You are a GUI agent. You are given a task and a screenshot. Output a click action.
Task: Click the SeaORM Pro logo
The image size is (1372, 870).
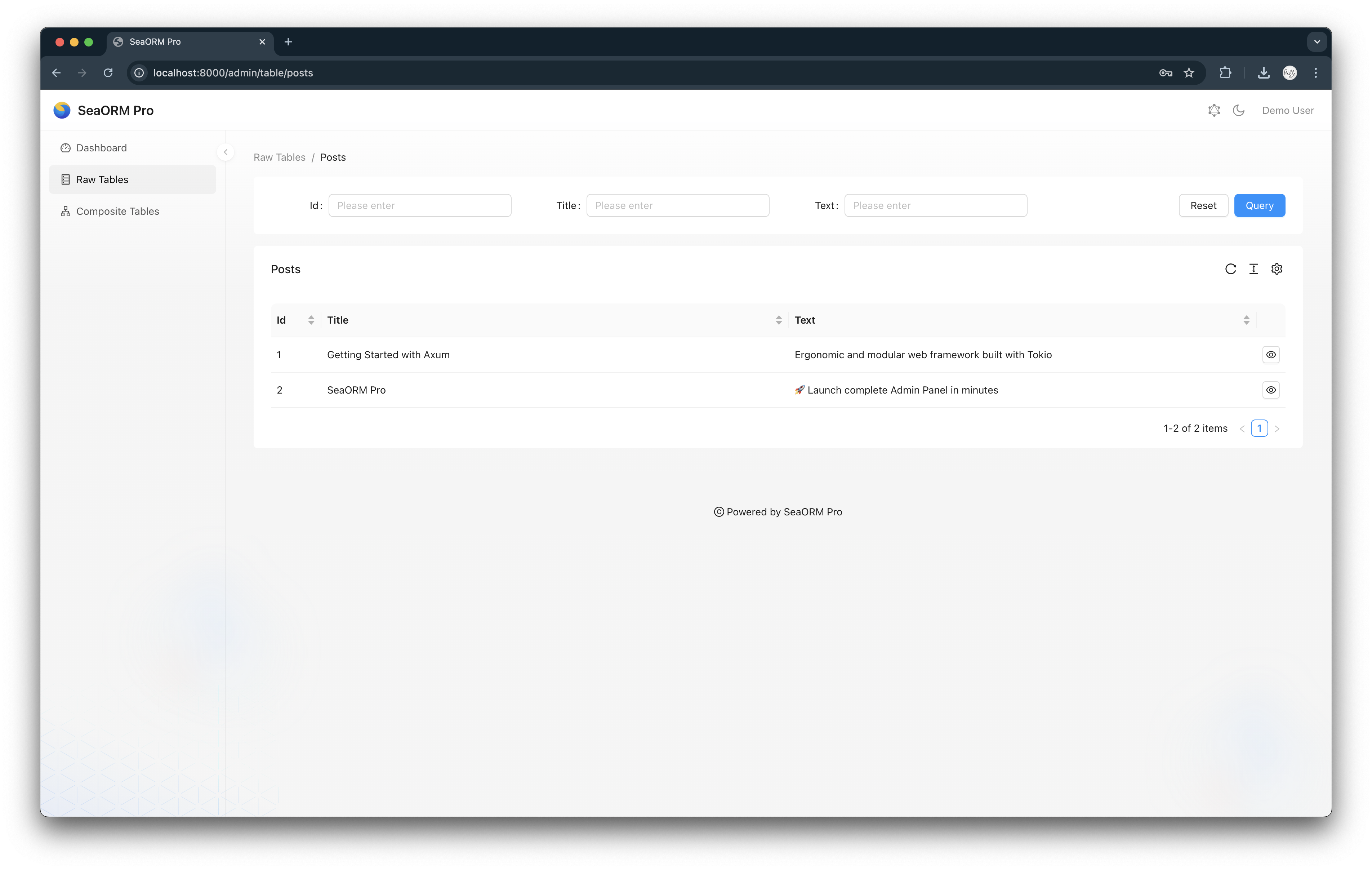(62, 111)
